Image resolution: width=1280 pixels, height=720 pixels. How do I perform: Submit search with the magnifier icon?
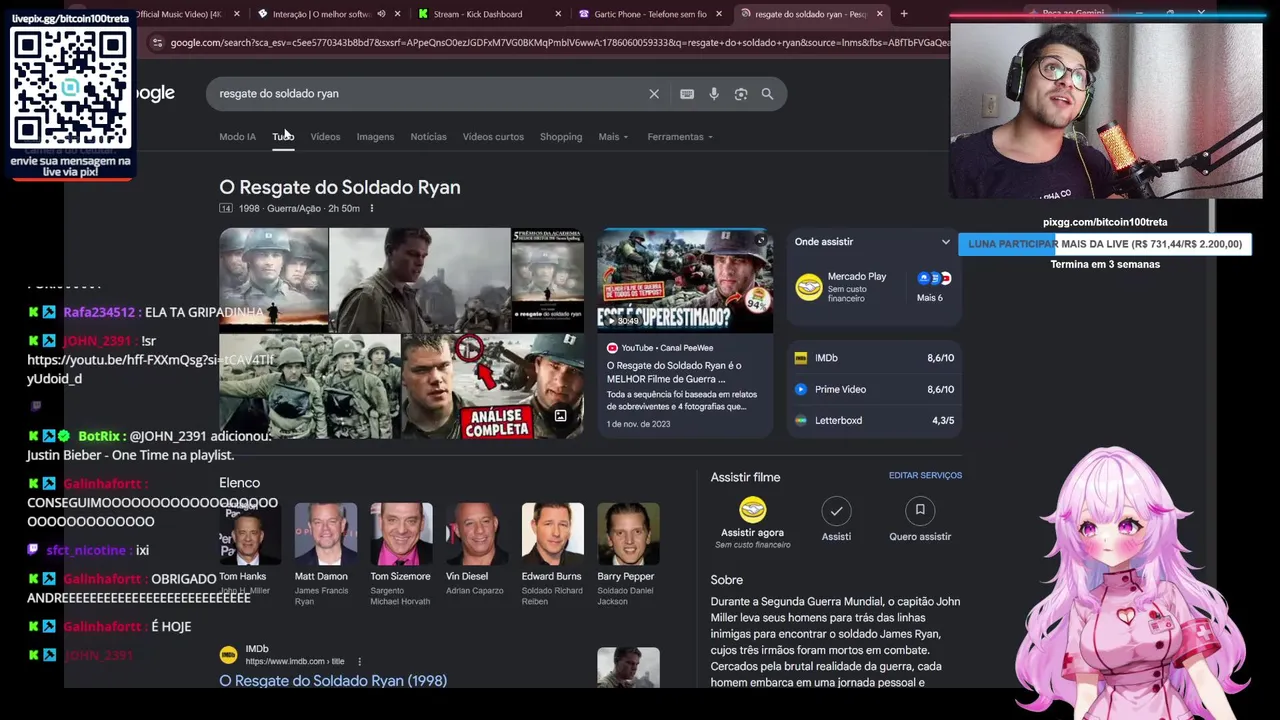pos(767,94)
